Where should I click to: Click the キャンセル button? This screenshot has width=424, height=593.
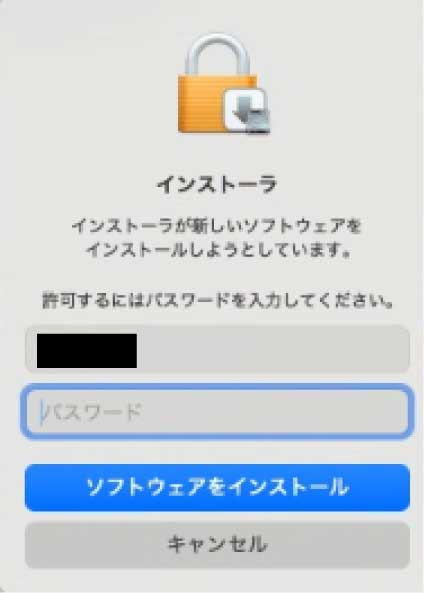[x=217, y=545]
